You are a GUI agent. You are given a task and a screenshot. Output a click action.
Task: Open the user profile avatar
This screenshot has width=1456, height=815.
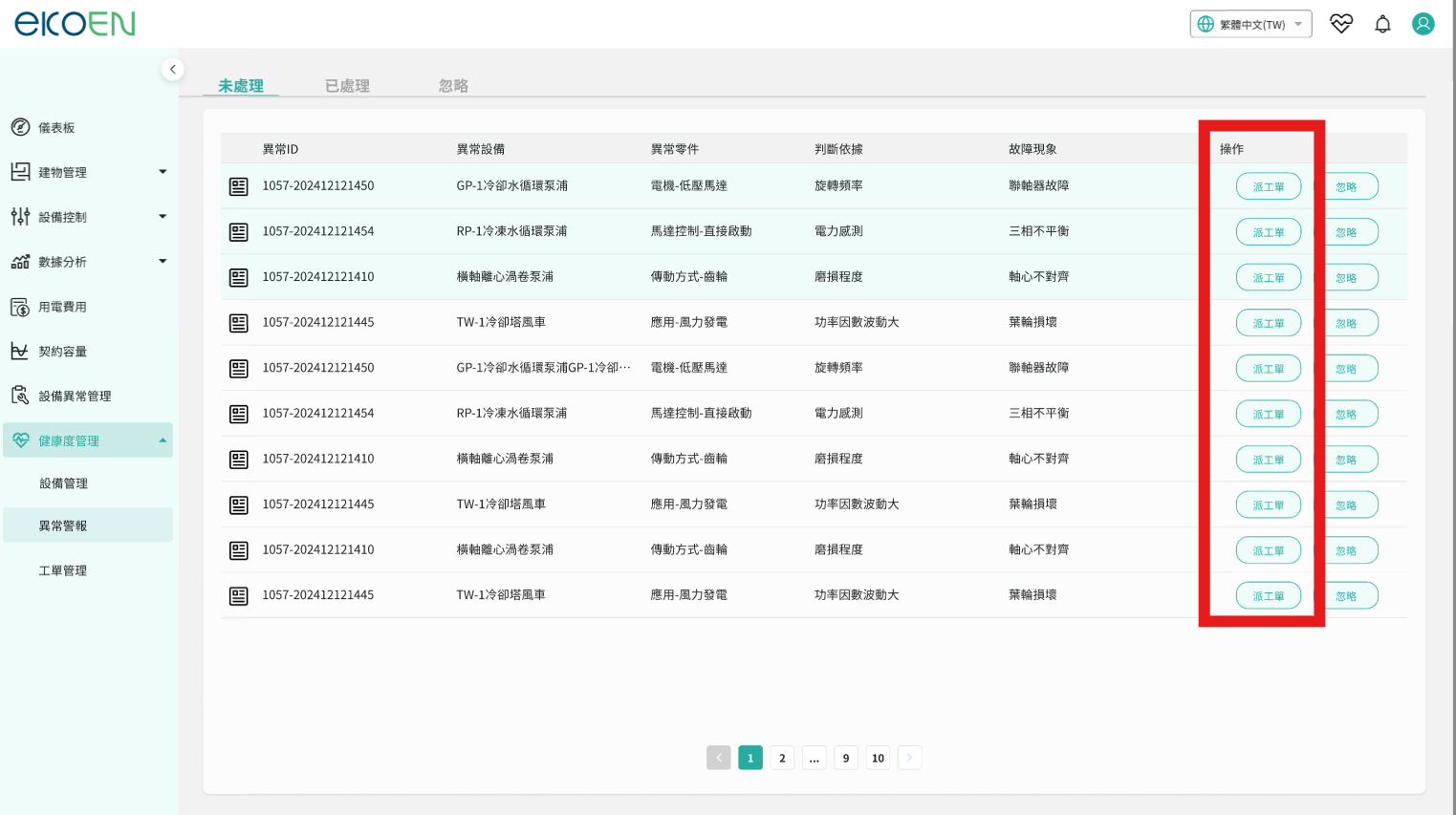1423,24
